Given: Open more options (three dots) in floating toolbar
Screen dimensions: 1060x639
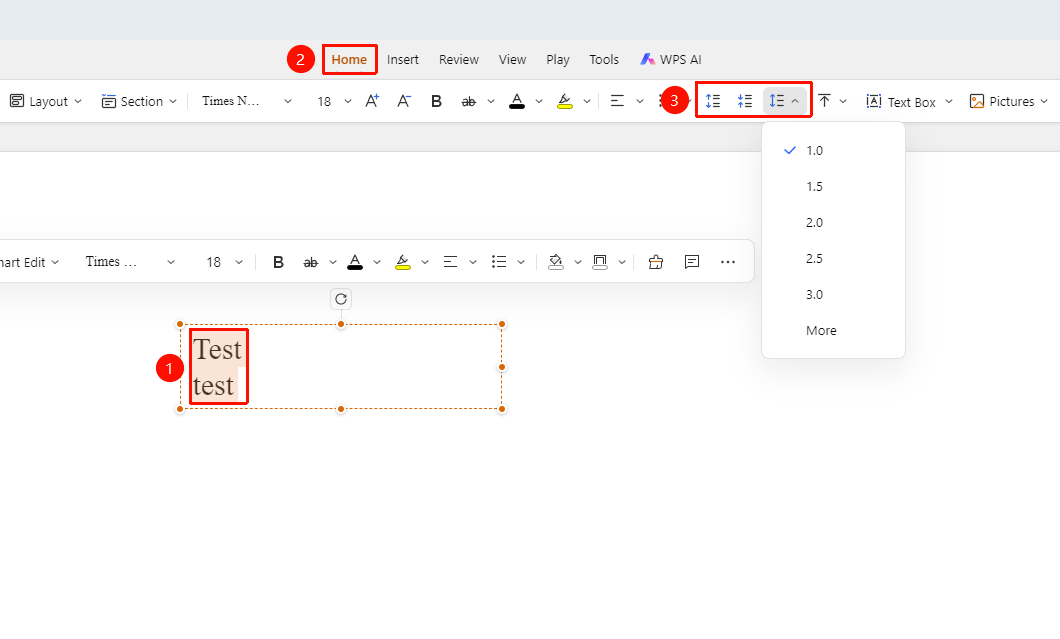Looking at the screenshot, I should 727,262.
